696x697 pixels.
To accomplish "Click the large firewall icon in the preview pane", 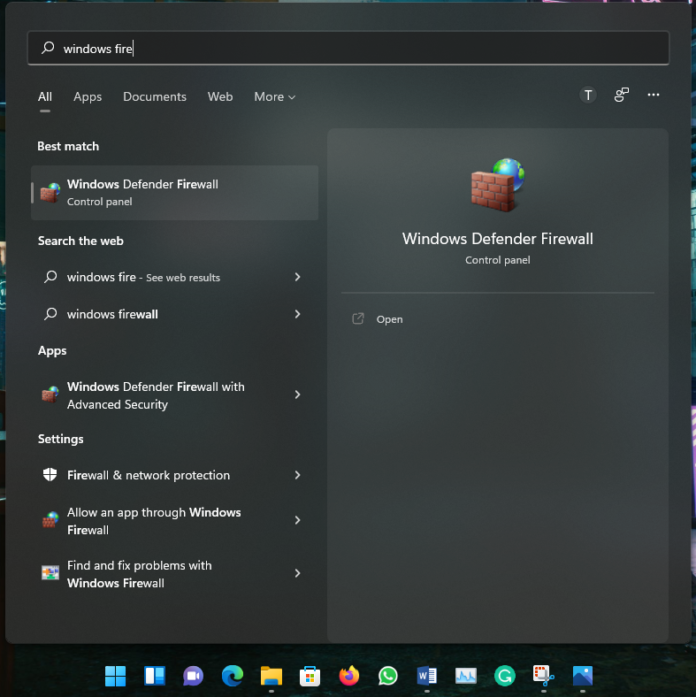I will coord(498,184).
